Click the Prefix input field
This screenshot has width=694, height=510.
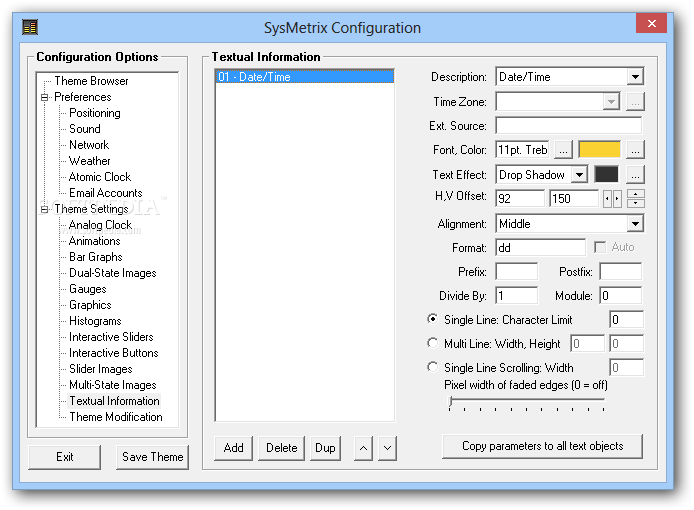(x=517, y=271)
